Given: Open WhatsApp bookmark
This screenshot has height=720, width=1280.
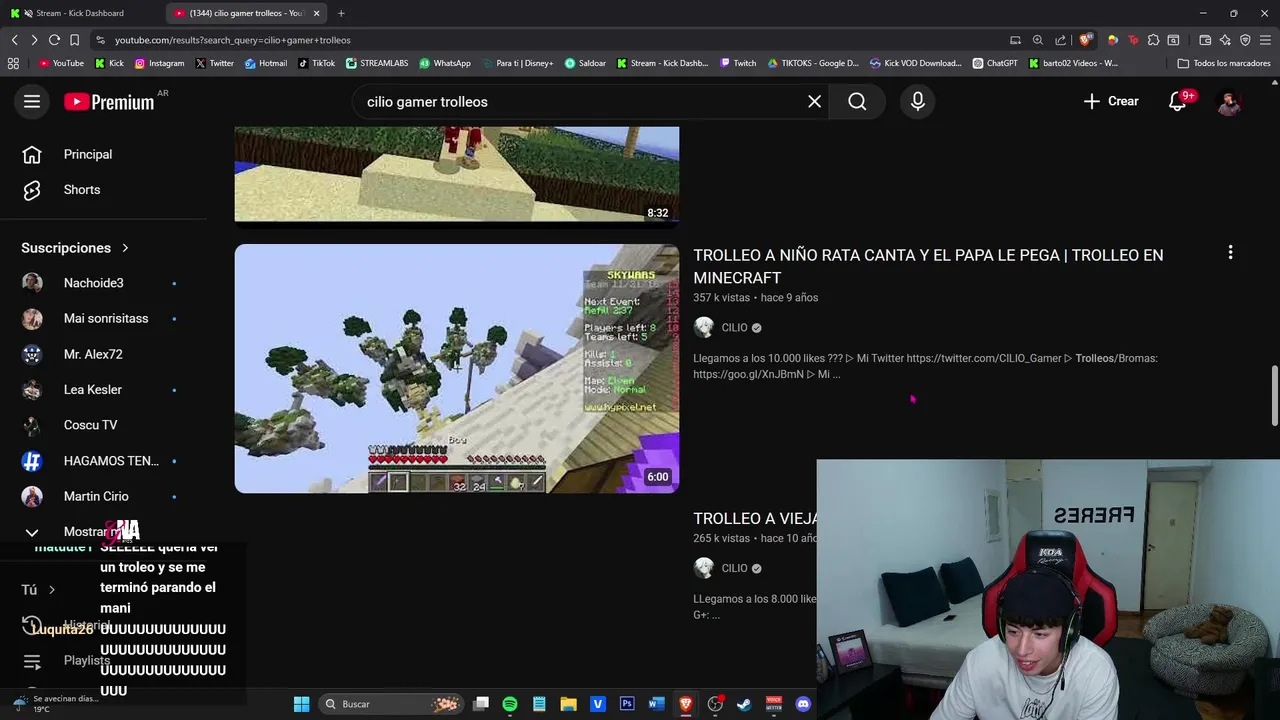Looking at the screenshot, I should (445, 63).
